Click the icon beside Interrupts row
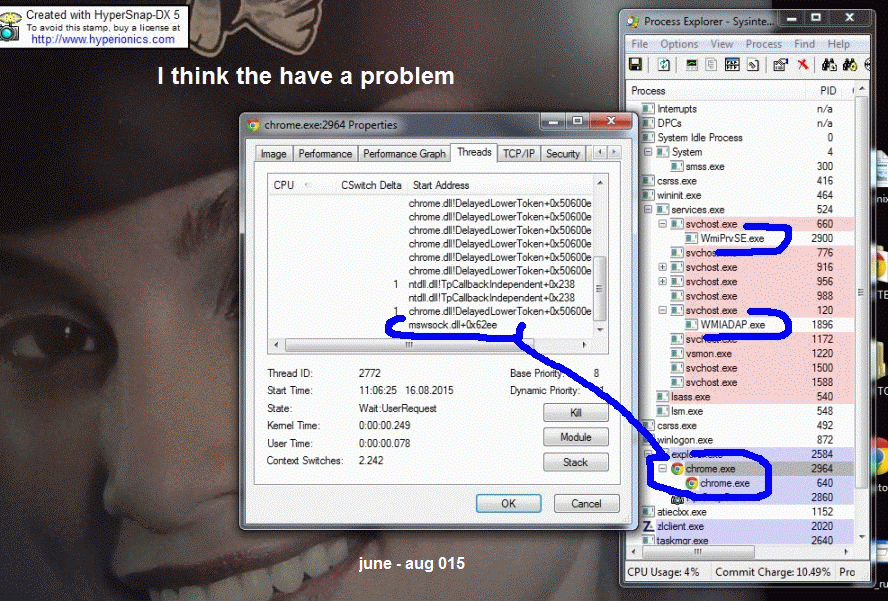The height and width of the screenshot is (601, 888). tap(648, 109)
